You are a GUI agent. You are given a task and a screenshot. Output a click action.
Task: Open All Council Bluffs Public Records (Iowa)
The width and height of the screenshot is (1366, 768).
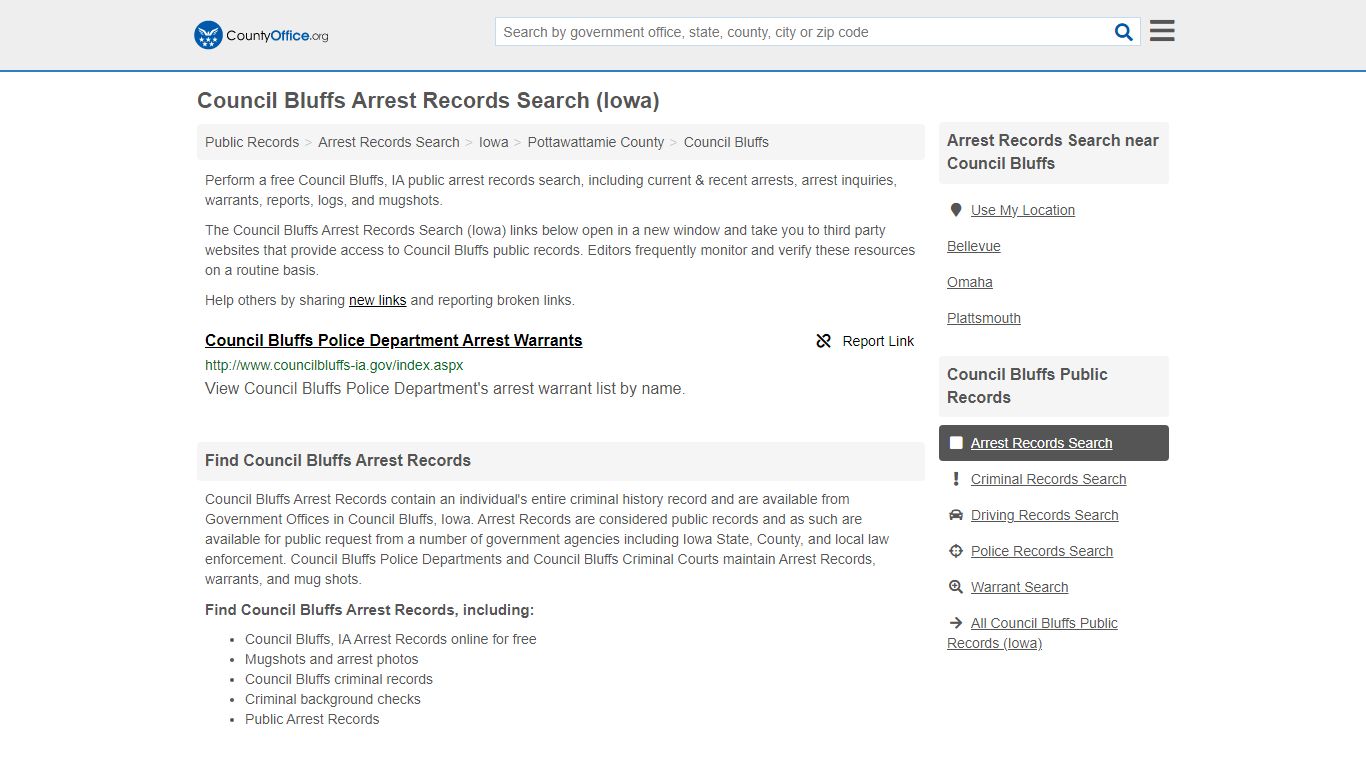point(1033,633)
